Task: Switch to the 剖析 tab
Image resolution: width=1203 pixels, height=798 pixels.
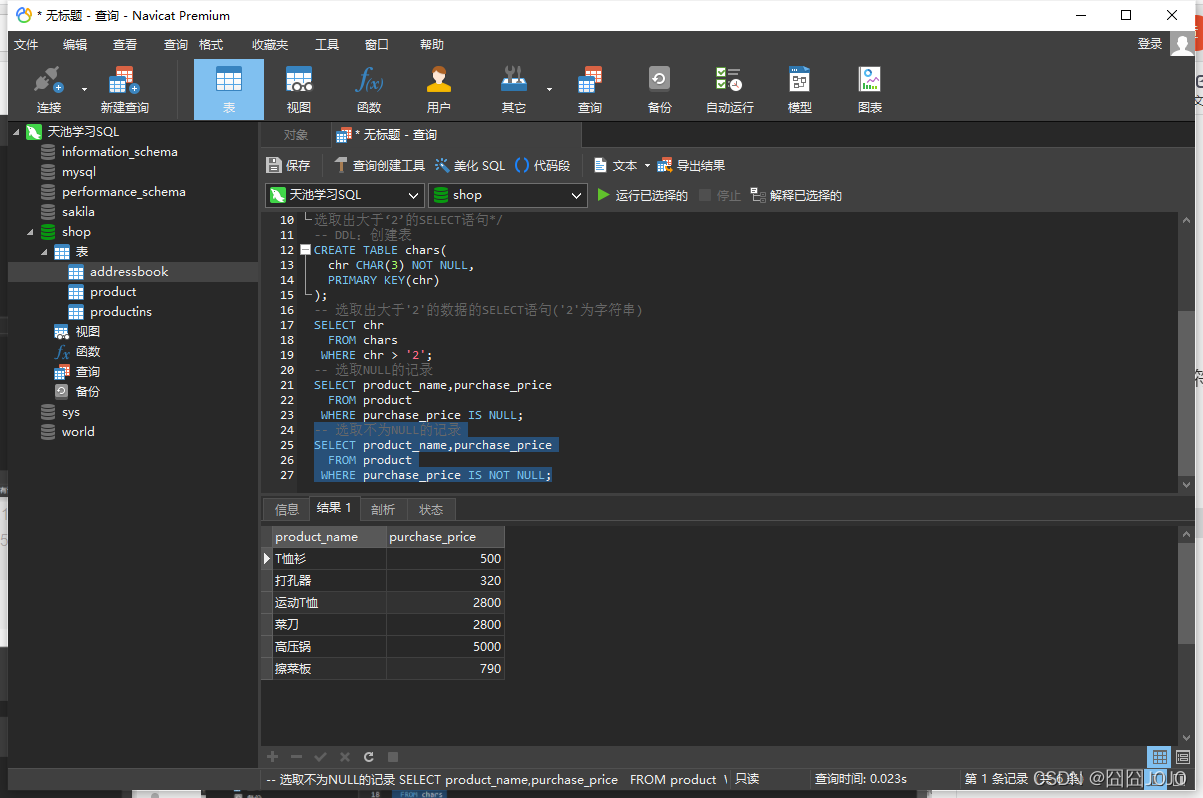Action: pos(383,509)
